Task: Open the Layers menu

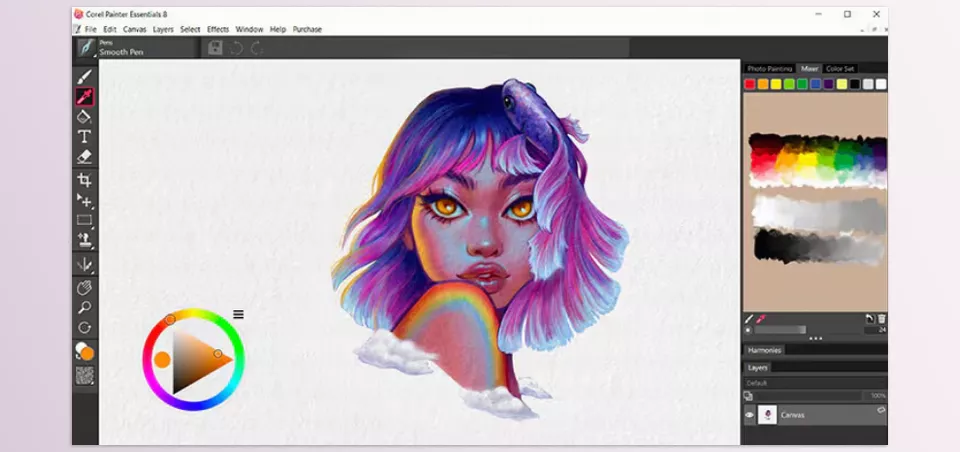Action: click(x=163, y=29)
